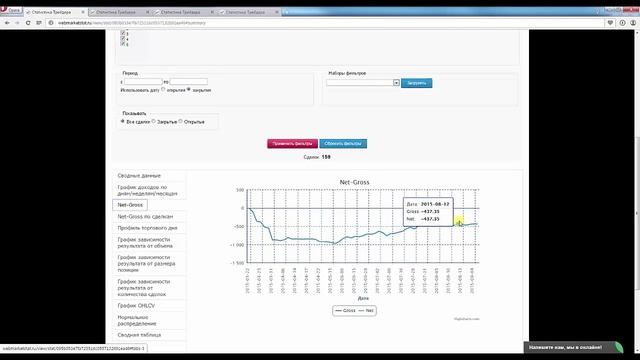Toggle the checkbox labeled 4
Image resolution: width=640 pixels, height=360 pixels.
123,38
